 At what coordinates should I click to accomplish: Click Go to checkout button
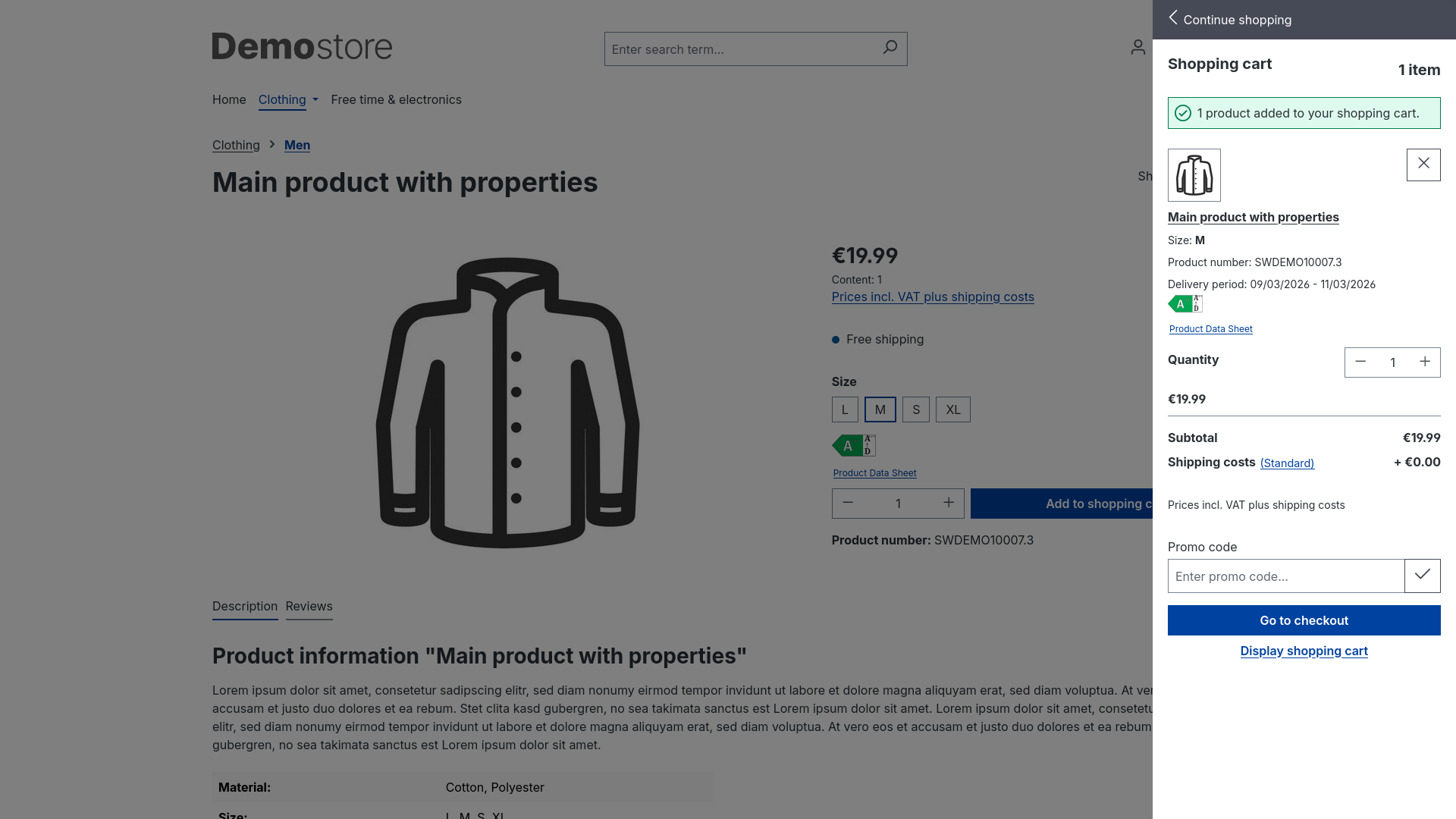[x=1304, y=620]
